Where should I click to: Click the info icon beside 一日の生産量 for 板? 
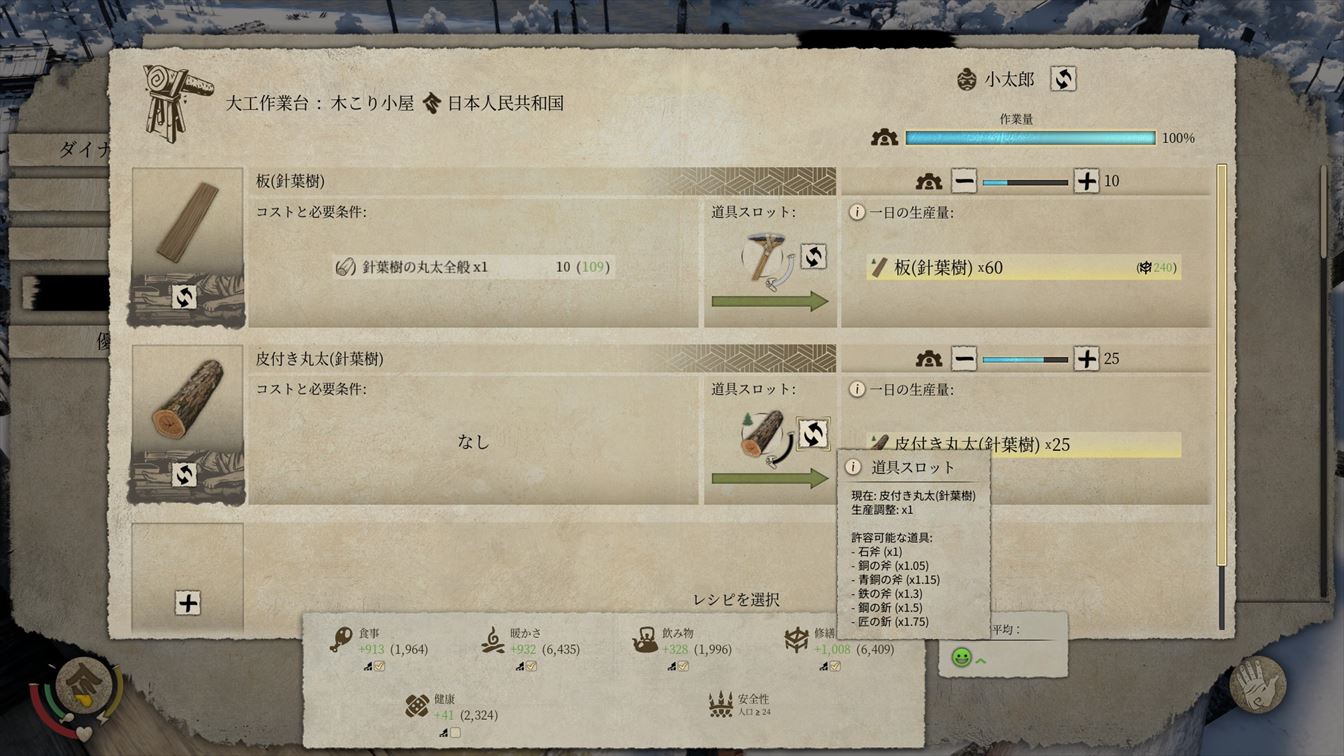856,212
